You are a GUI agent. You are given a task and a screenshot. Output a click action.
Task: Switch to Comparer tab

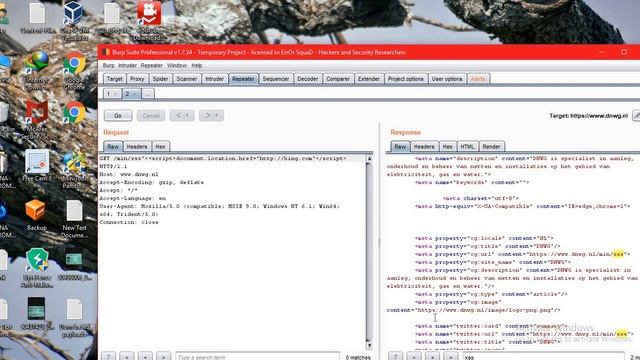click(x=338, y=79)
